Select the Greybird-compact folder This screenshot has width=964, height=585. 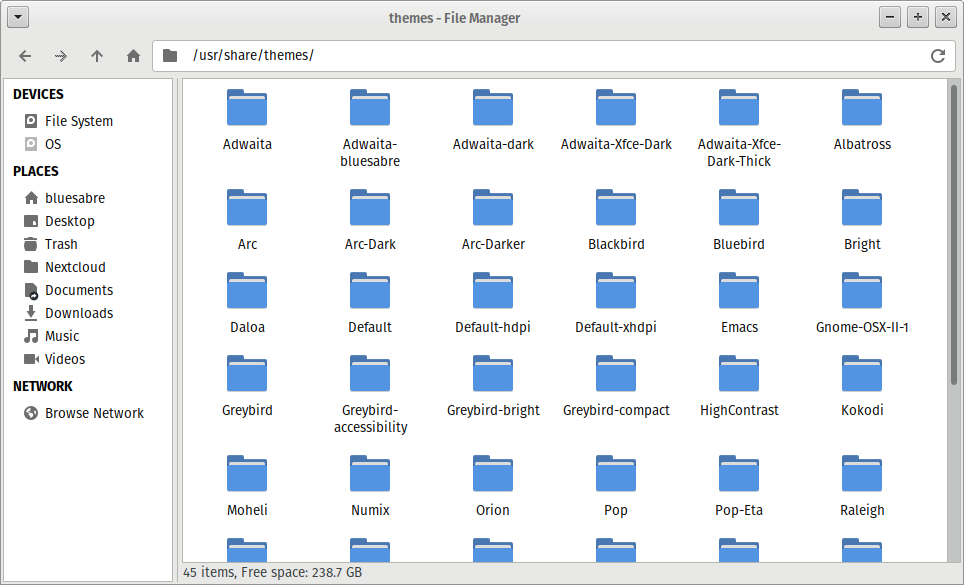(x=616, y=387)
